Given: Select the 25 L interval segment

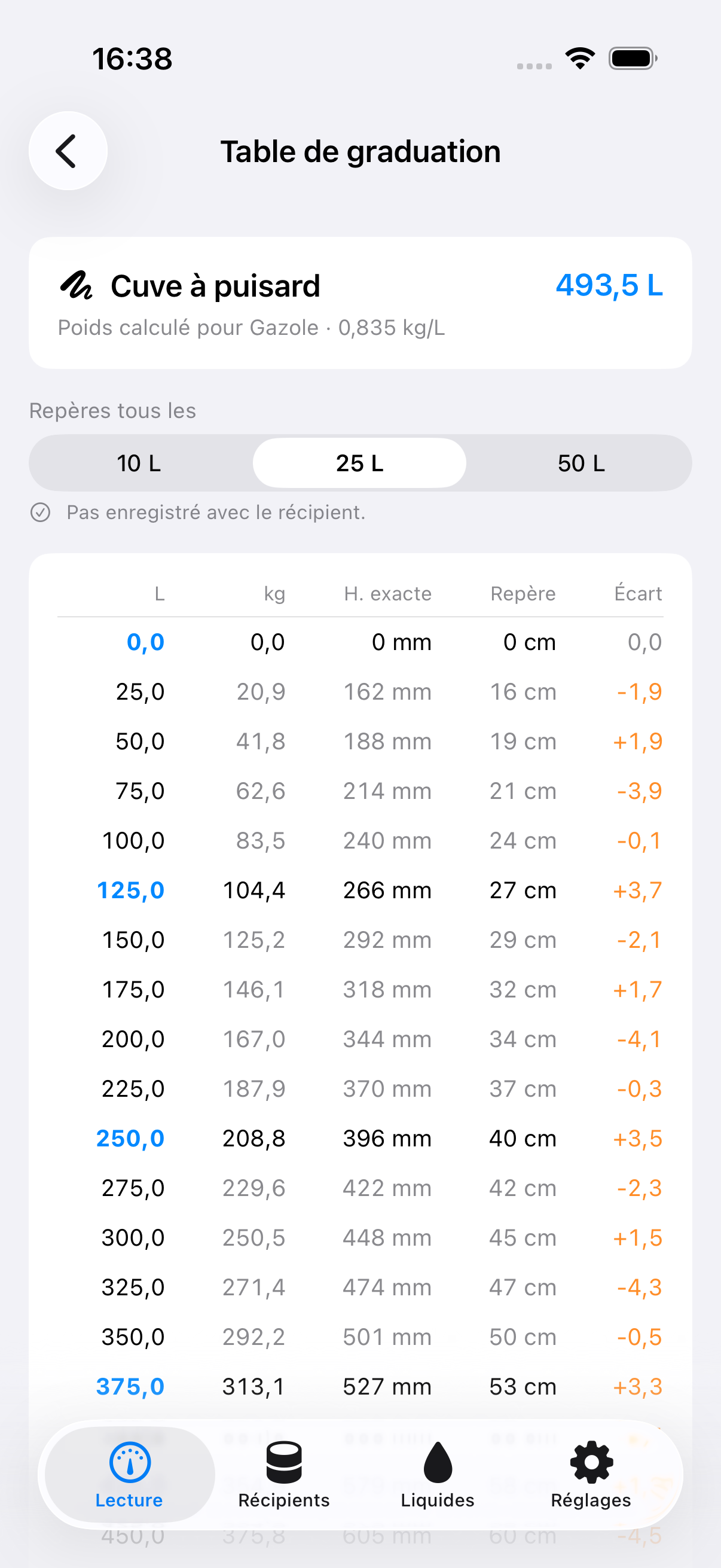Looking at the screenshot, I should (x=359, y=463).
